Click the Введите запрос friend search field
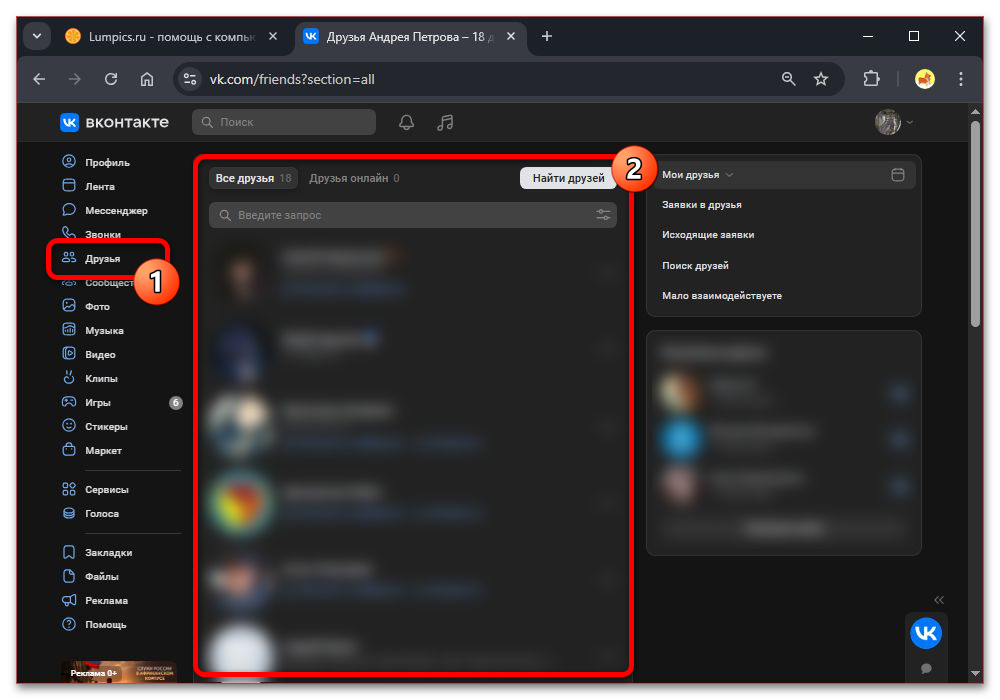Image resolution: width=1000 pixels, height=700 pixels. [413, 215]
